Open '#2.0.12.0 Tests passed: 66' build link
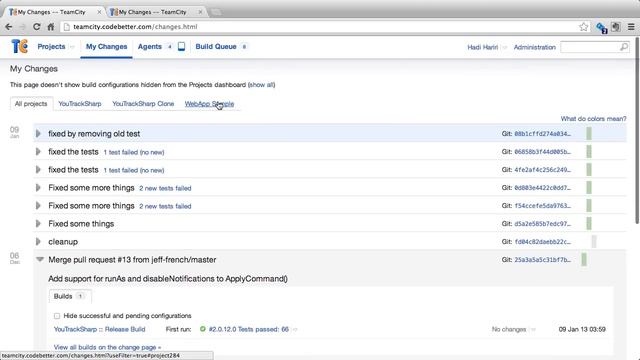The image size is (640, 360). 249,329
